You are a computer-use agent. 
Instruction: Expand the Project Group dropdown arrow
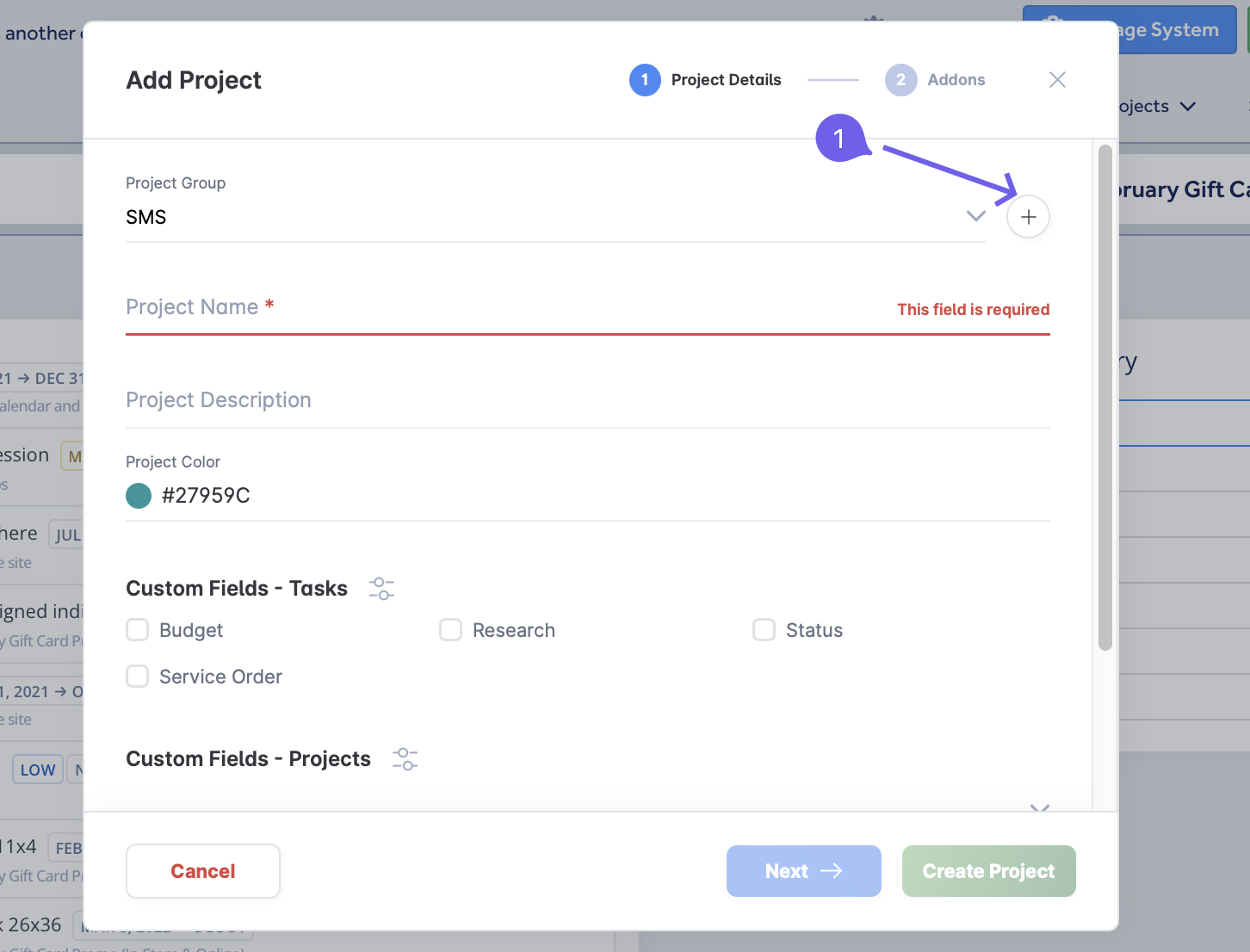pos(975,216)
